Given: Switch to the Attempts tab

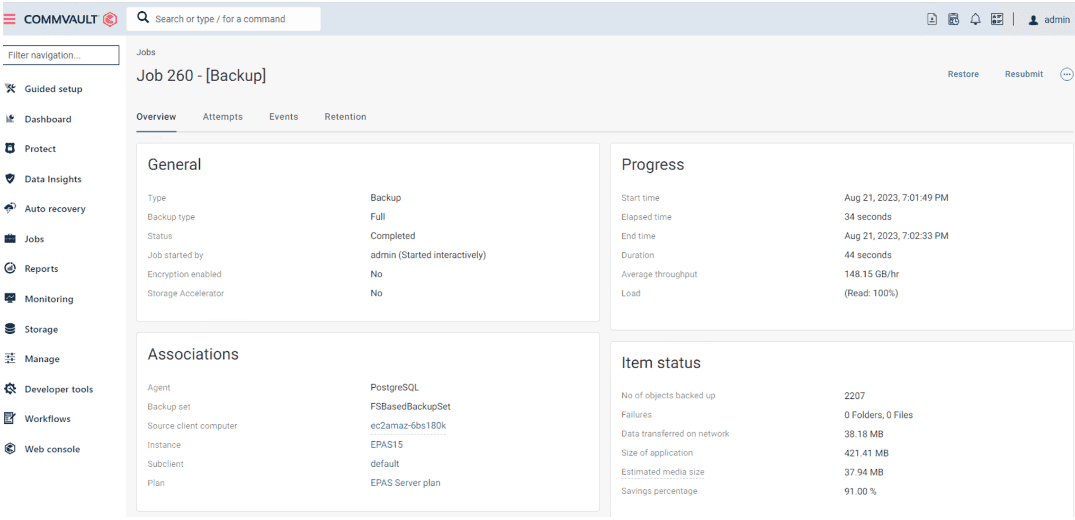Looking at the screenshot, I should point(223,117).
